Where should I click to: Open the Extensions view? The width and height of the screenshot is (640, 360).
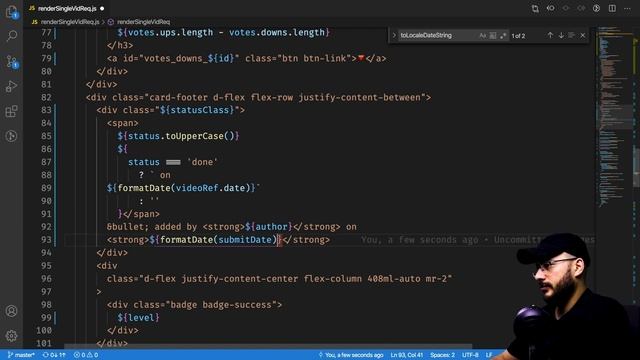pyautogui.click(x=11, y=111)
